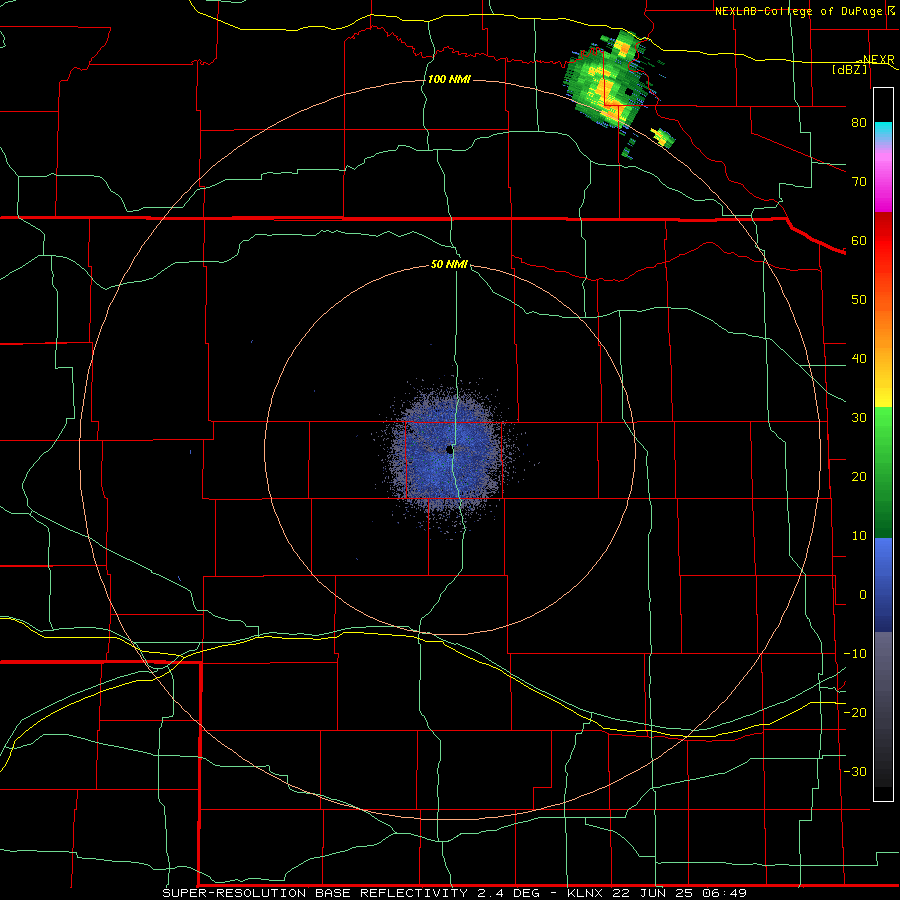
Task: Click the 80 value on the color scale
Action: pos(859,123)
